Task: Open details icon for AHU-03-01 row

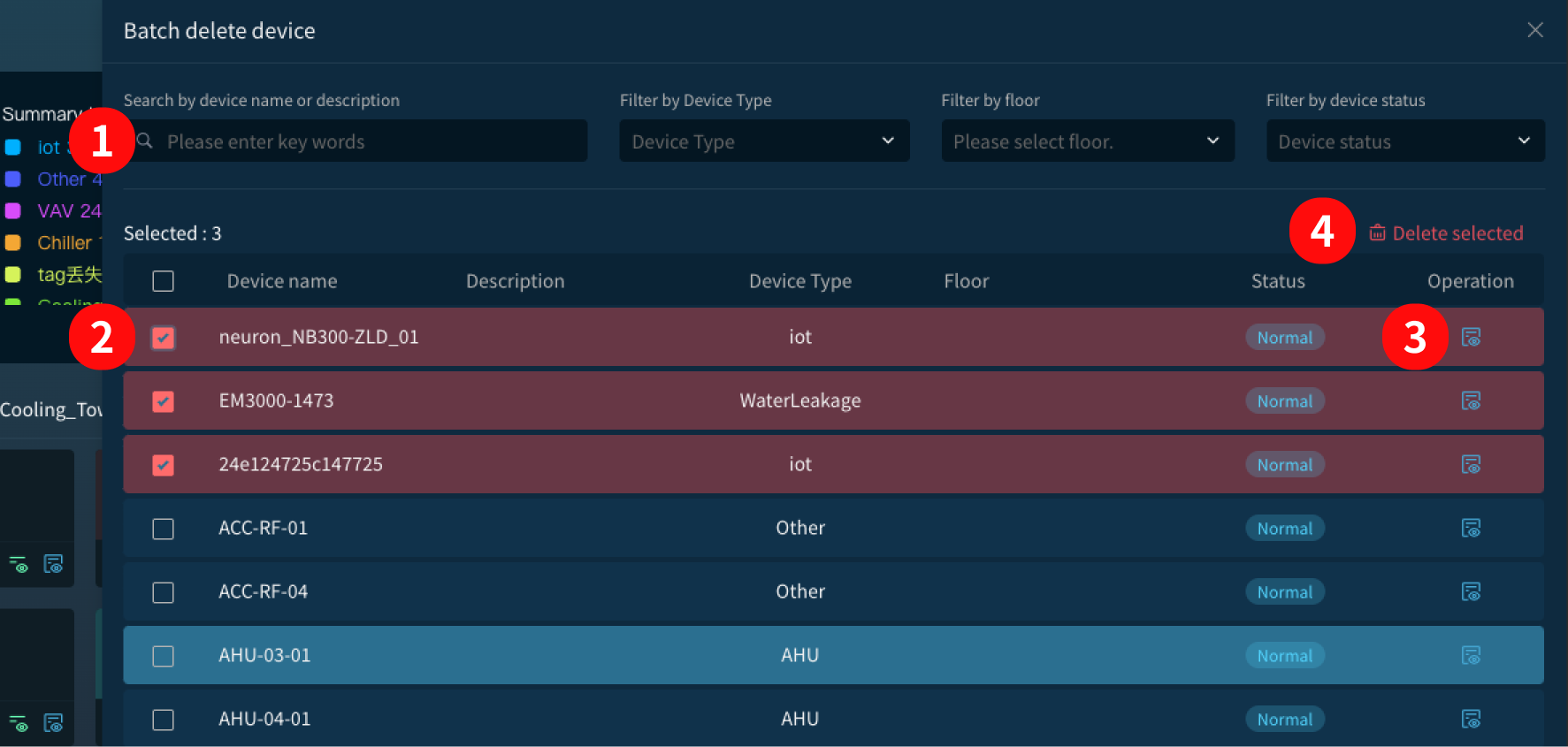Action: 1471,655
